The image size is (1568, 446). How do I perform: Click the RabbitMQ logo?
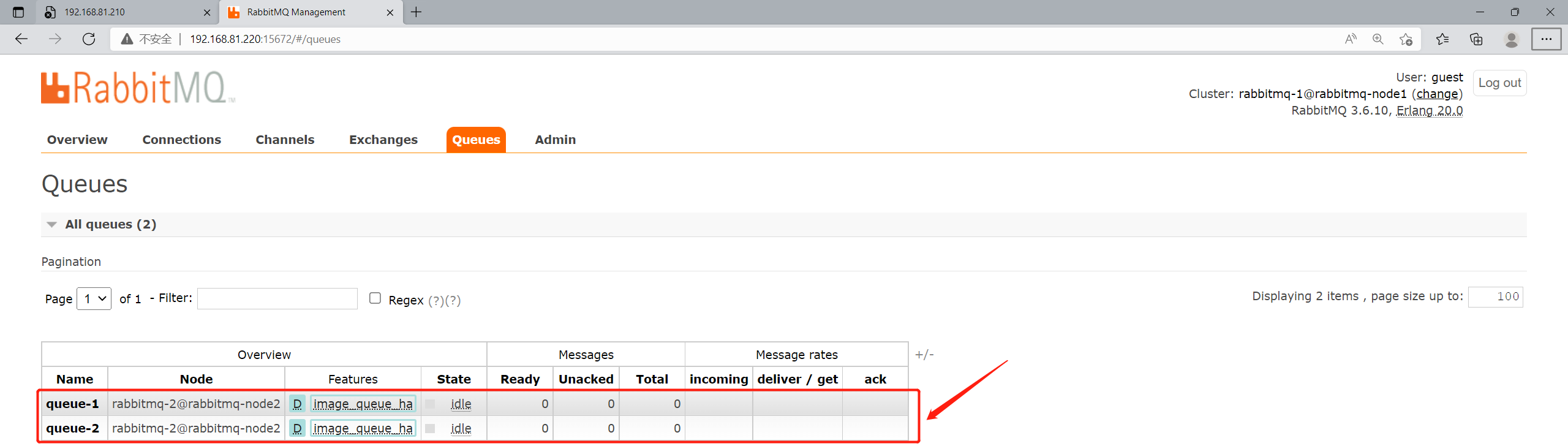coord(138,88)
